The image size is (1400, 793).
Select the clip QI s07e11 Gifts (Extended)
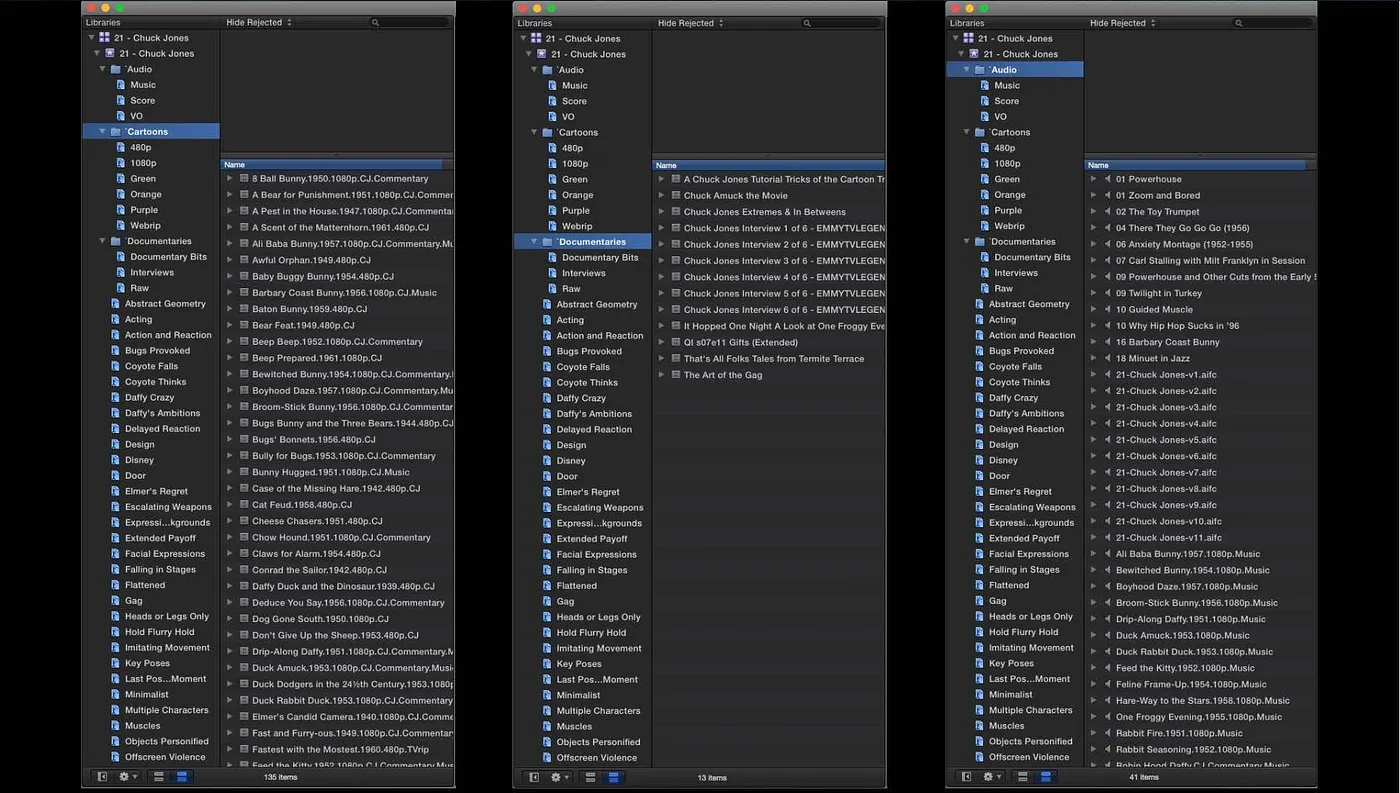pyautogui.click(x=740, y=342)
